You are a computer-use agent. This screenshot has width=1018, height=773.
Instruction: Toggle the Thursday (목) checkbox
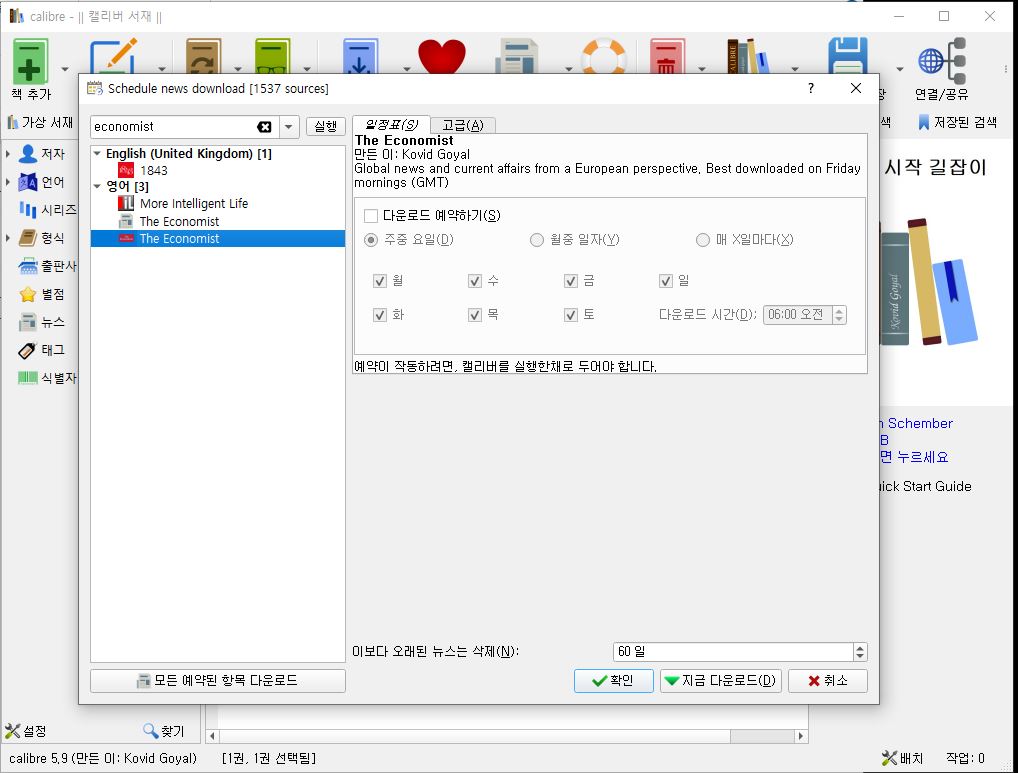(475, 315)
